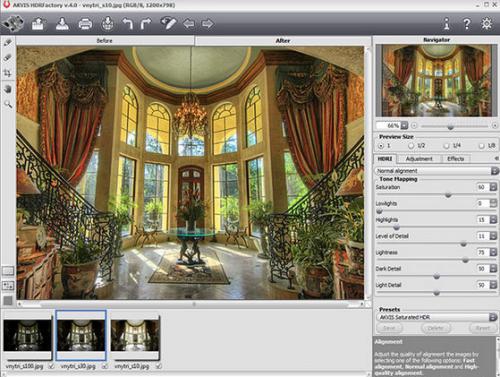Select the vnytri_s100.jpg thumbnail
This screenshot has width=500, height=377.
[27, 336]
